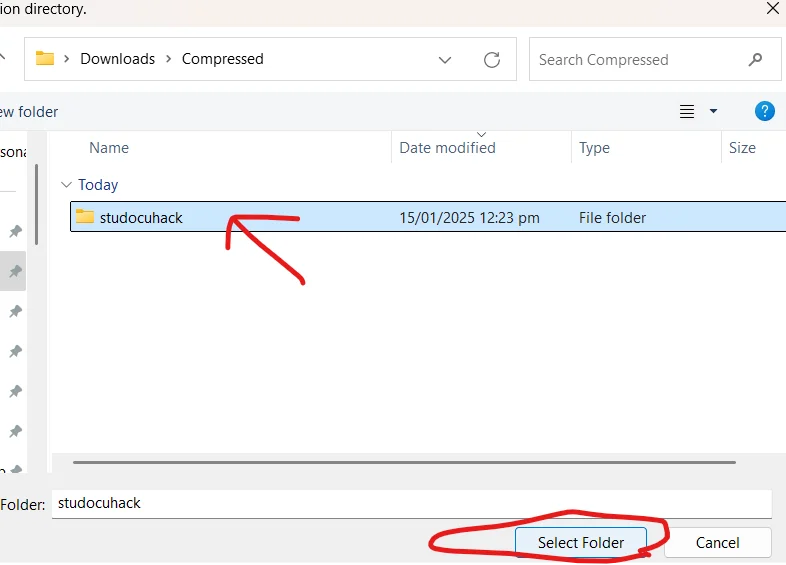Sort by the Size column header
The width and height of the screenshot is (786, 565).
[x=742, y=148]
